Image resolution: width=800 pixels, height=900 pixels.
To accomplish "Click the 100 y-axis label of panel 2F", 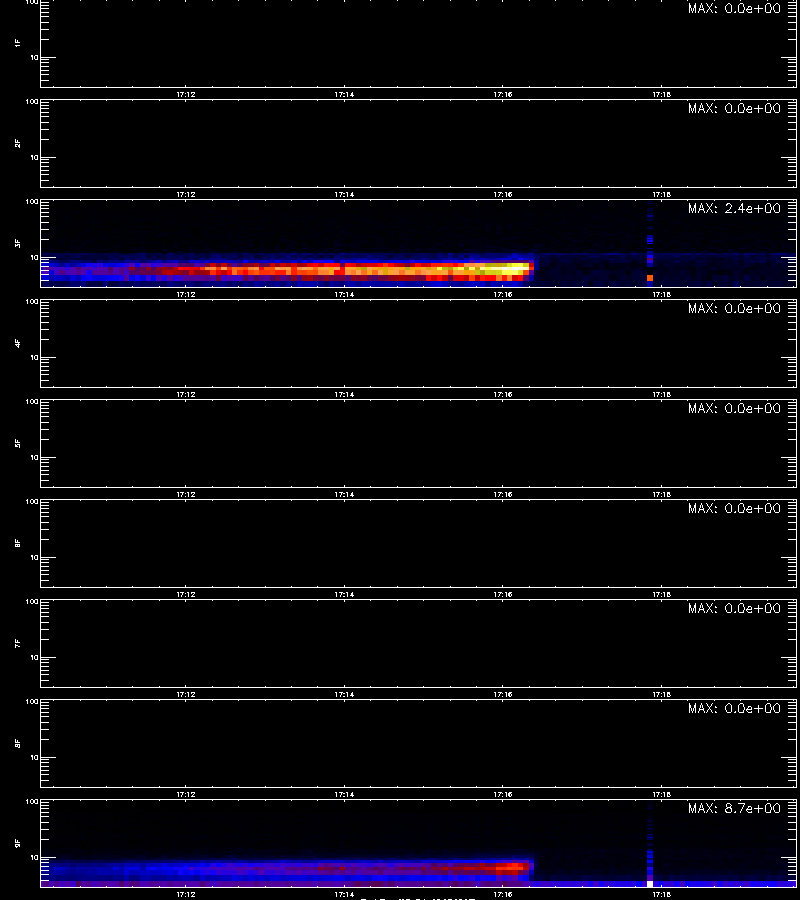I will [32, 102].
